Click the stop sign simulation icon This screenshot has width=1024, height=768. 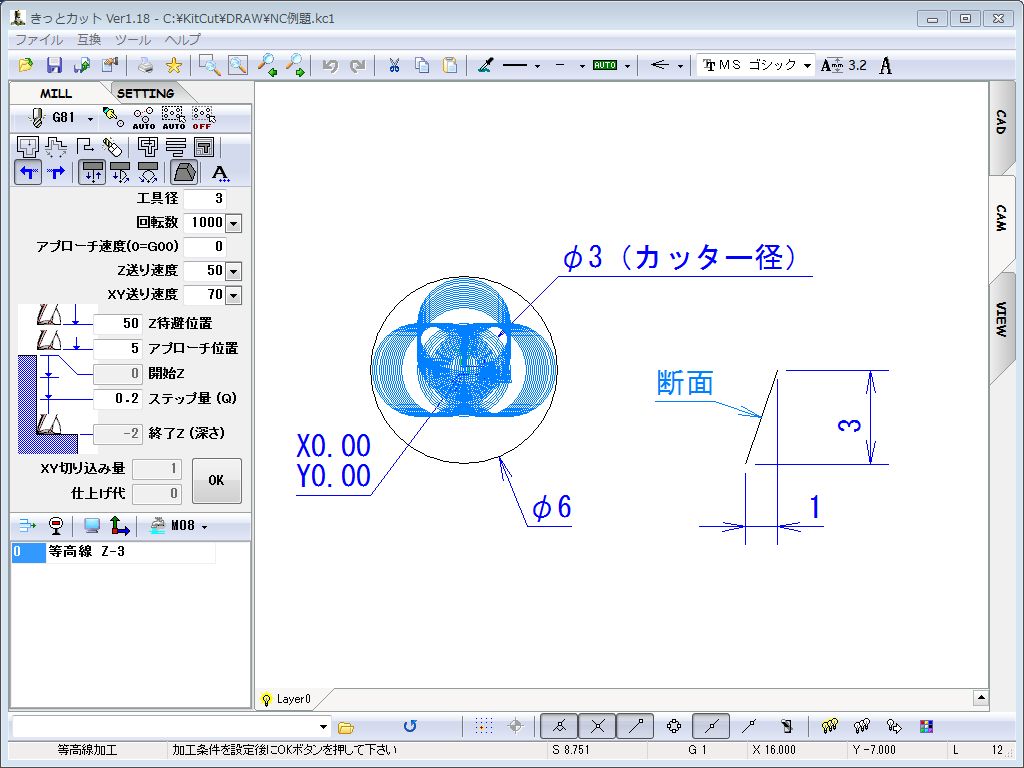pos(56,526)
